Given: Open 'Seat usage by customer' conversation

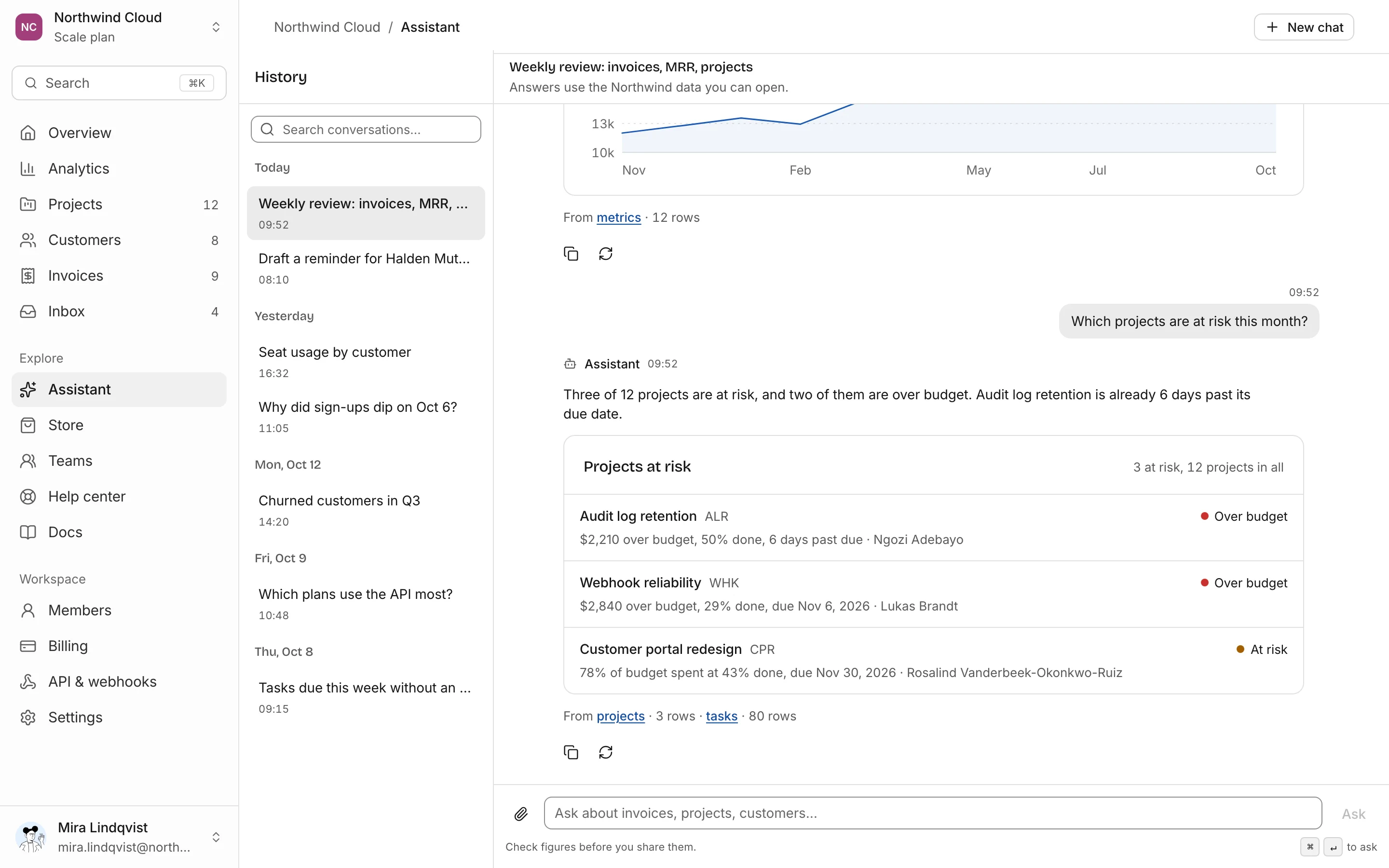Looking at the screenshot, I should [x=366, y=362].
